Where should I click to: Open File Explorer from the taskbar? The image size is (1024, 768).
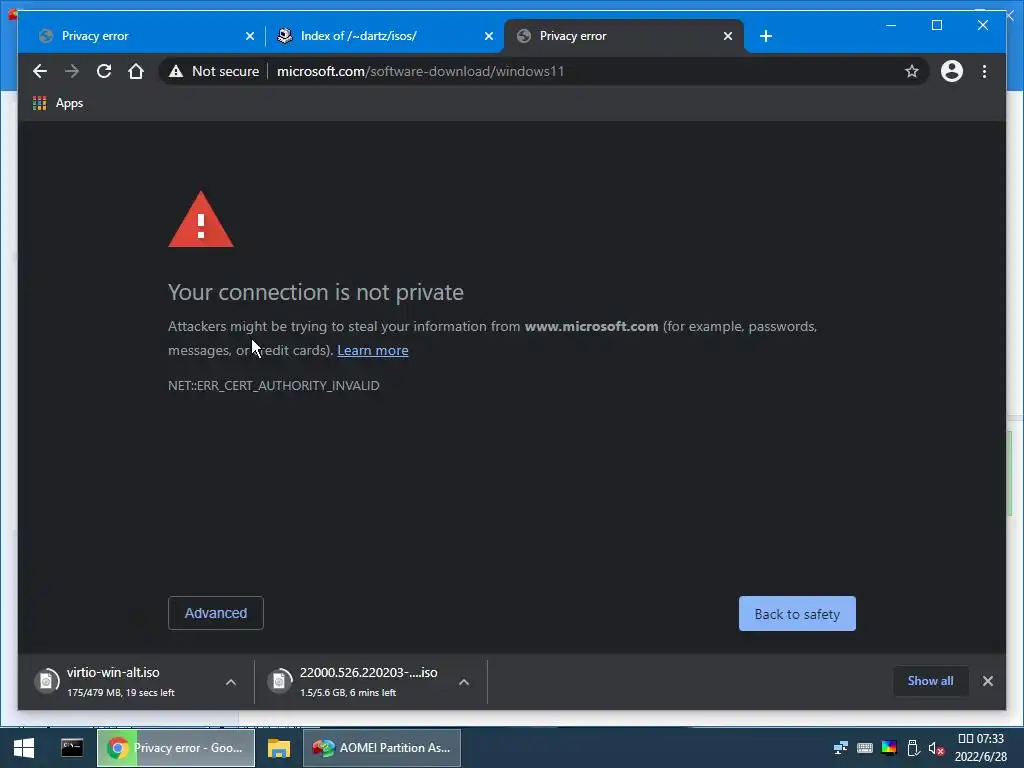(x=279, y=748)
